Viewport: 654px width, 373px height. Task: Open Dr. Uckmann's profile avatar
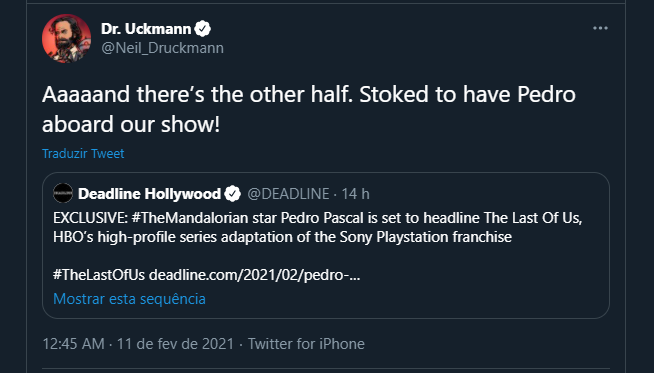pos(66,38)
